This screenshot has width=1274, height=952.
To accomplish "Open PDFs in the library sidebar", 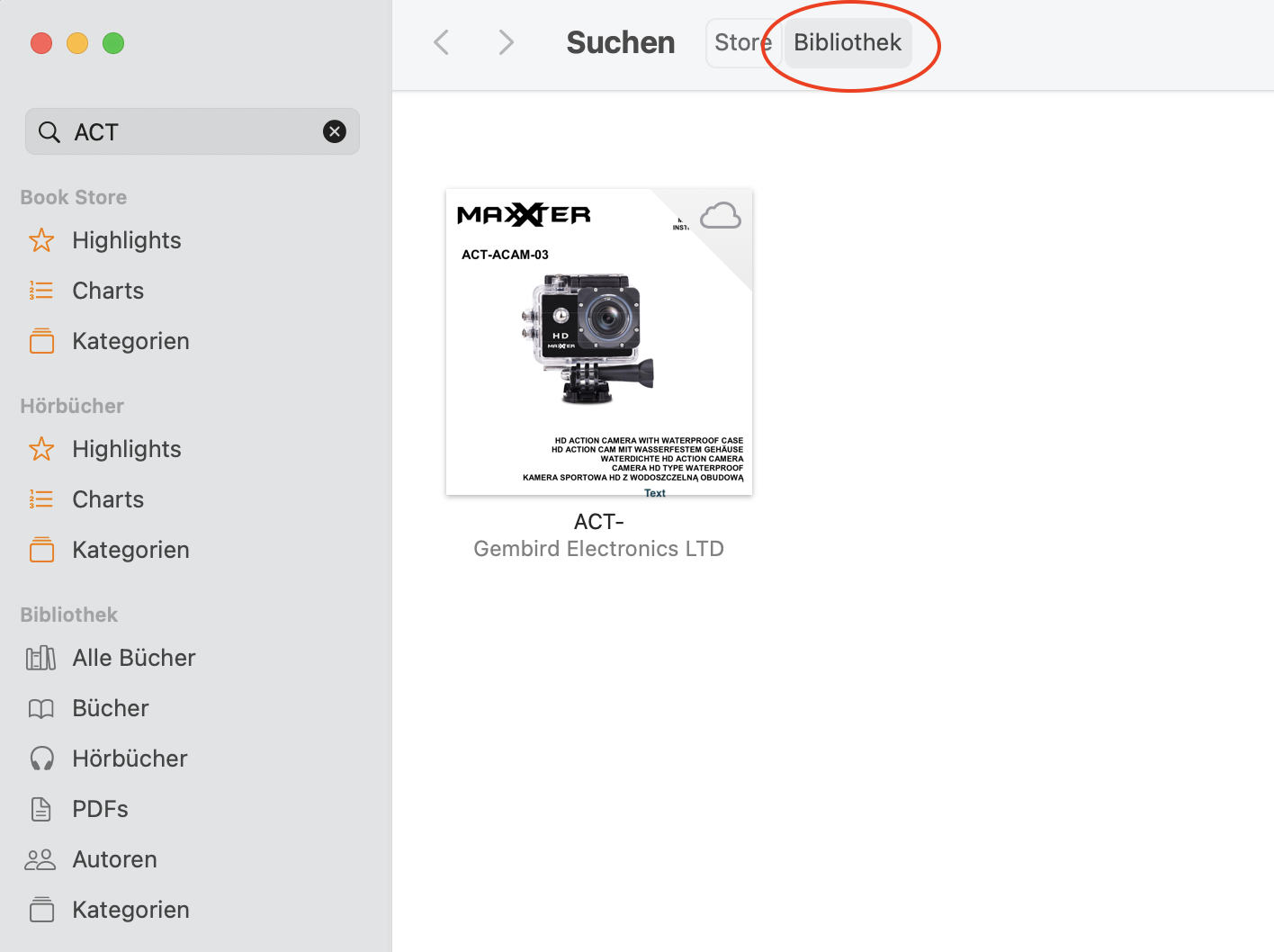I will (100, 809).
